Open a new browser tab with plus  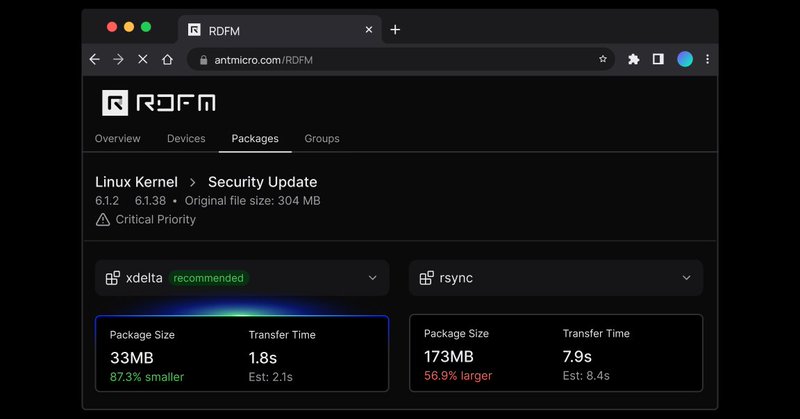395,30
